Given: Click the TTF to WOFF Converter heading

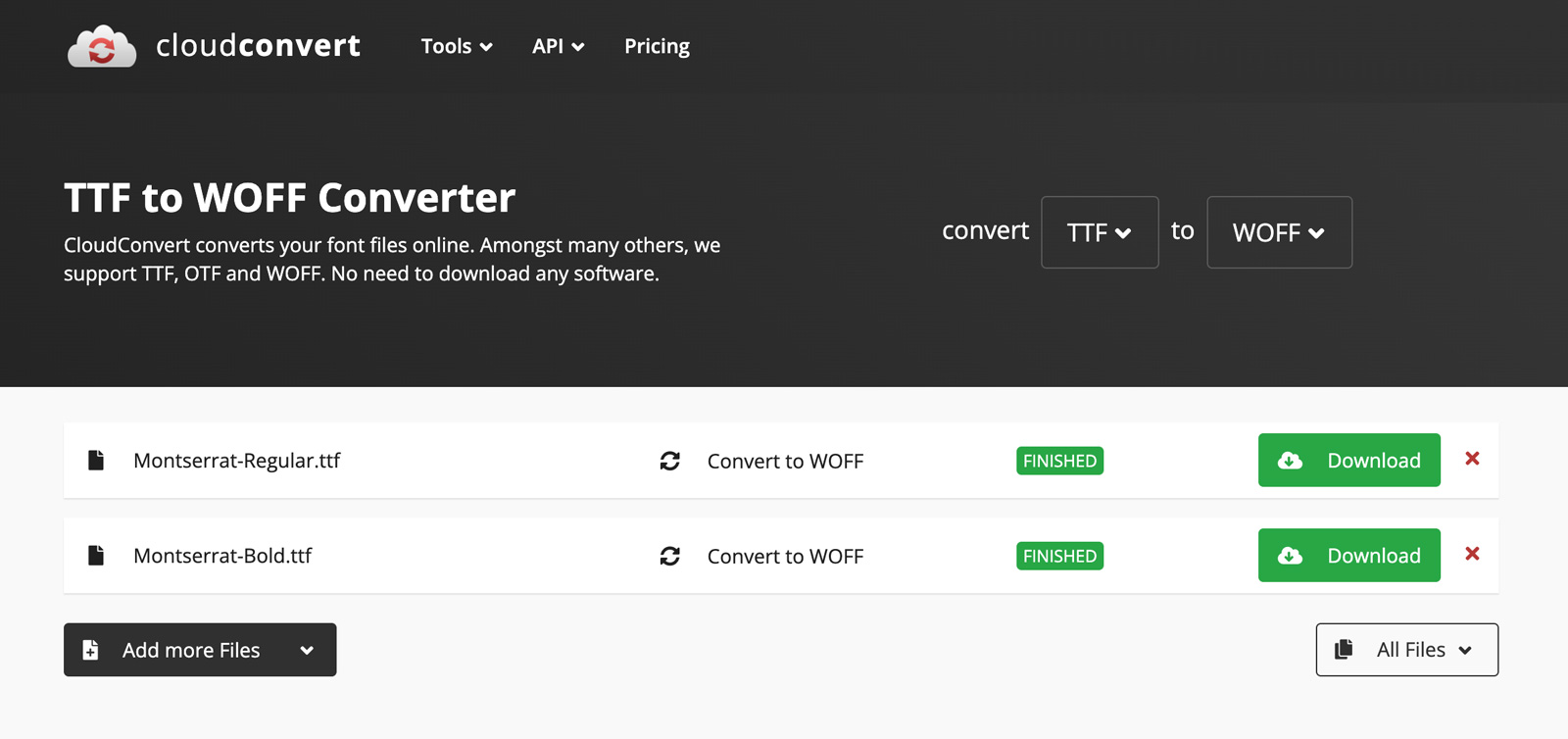Looking at the screenshot, I should (x=289, y=198).
